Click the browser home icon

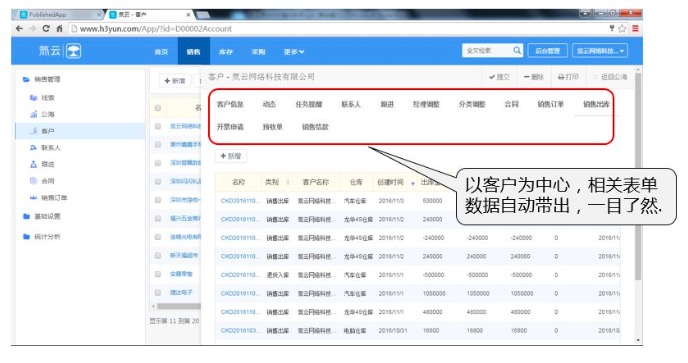(x=59, y=29)
